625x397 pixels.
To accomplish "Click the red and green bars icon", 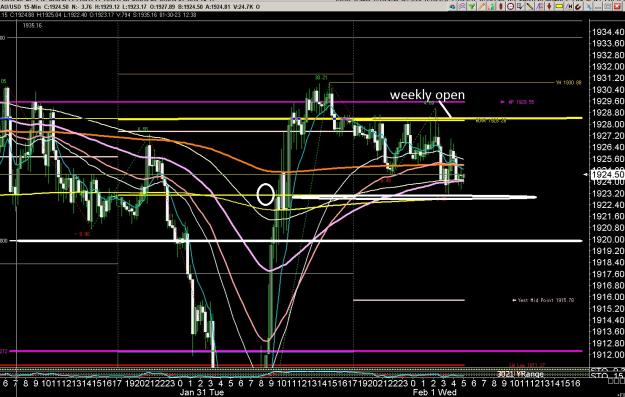I will click(x=491, y=7).
